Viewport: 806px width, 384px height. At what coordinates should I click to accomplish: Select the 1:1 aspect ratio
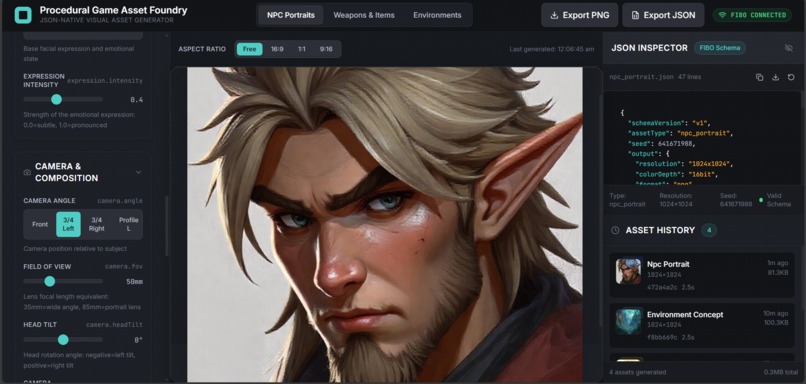[x=301, y=49]
